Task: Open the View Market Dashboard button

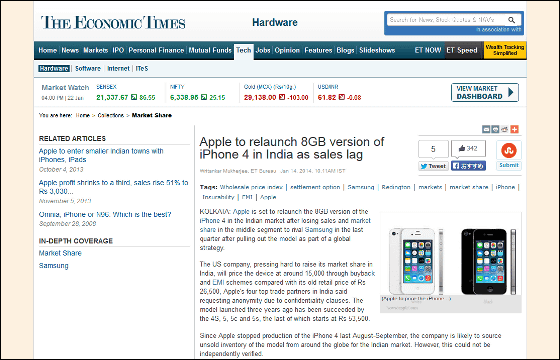Action: tap(485, 92)
